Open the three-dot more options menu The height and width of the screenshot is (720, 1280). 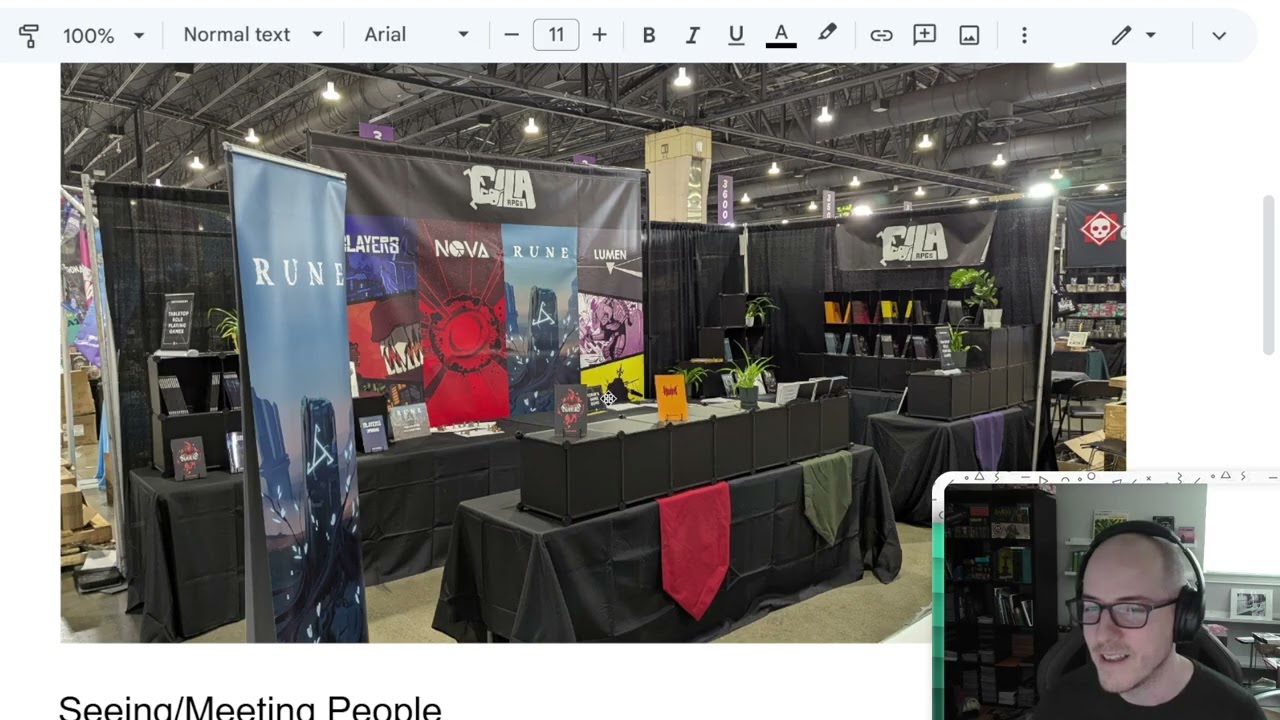pyautogui.click(x=1024, y=35)
